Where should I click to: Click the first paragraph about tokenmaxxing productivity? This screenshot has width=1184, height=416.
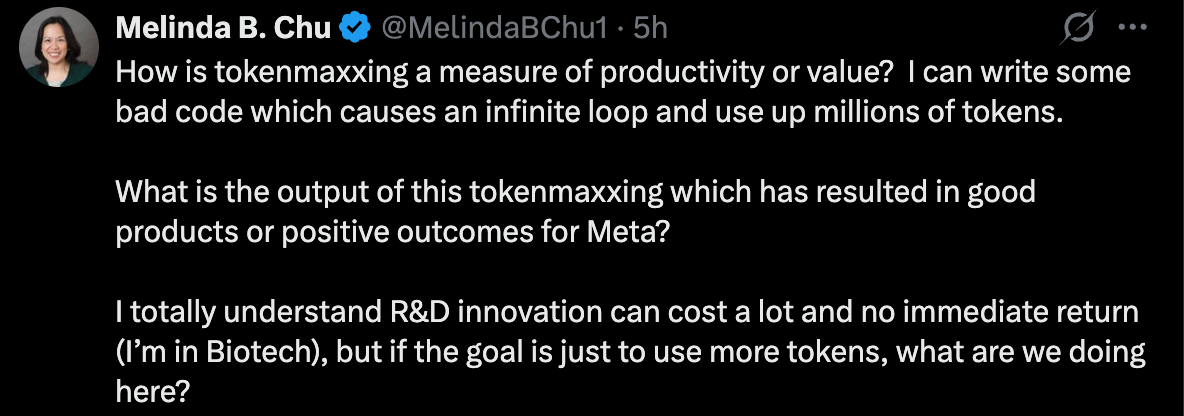coord(600,92)
